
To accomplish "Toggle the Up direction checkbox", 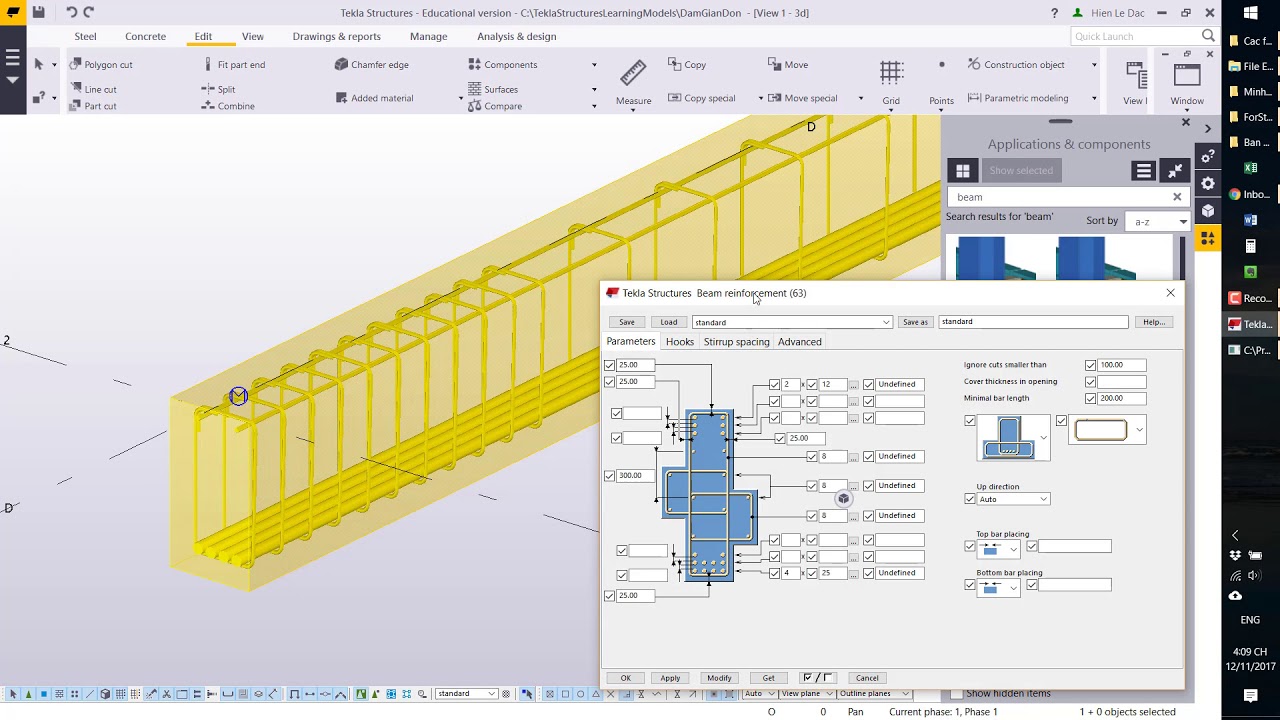I will point(969,499).
